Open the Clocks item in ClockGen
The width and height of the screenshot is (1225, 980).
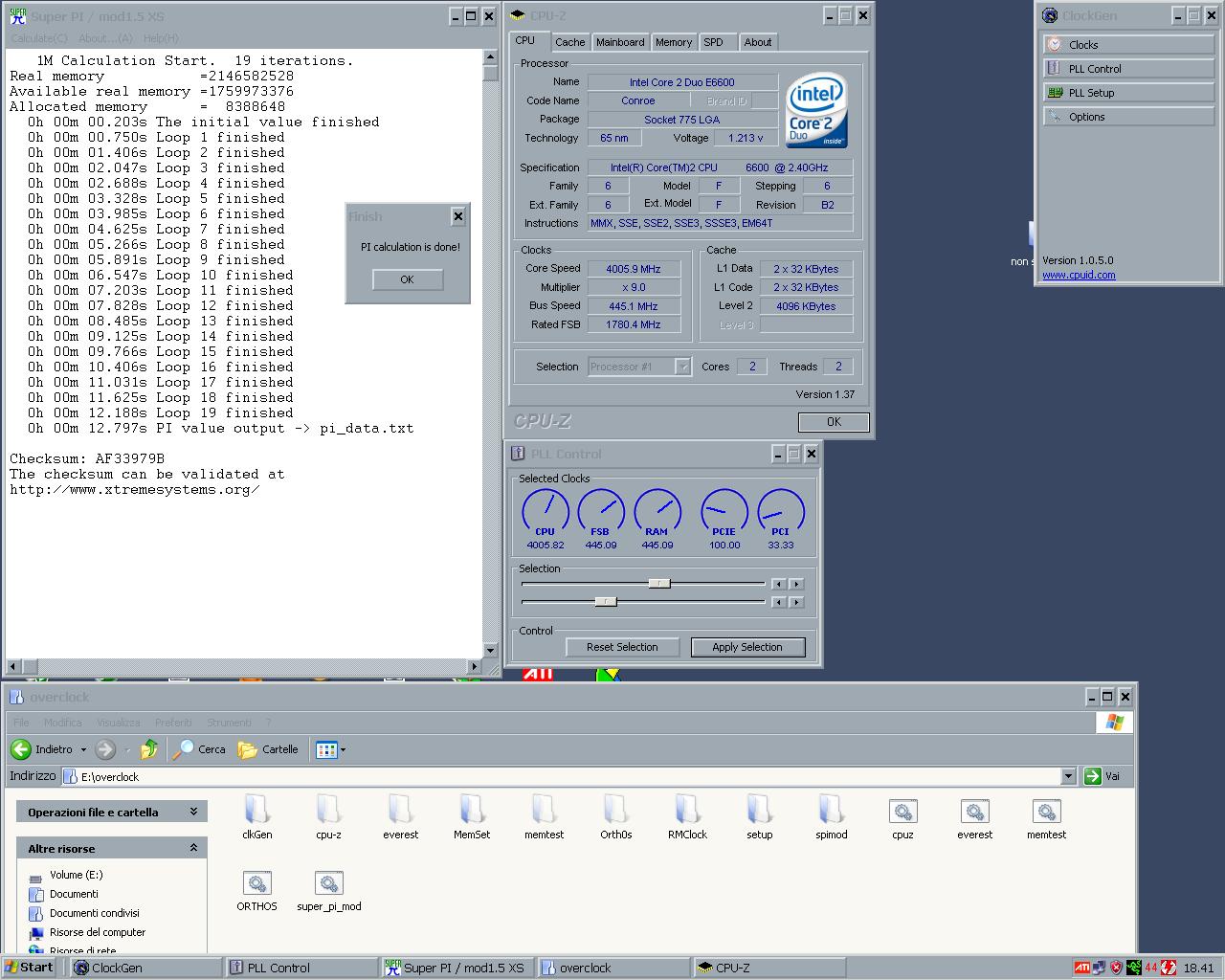(1128, 44)
